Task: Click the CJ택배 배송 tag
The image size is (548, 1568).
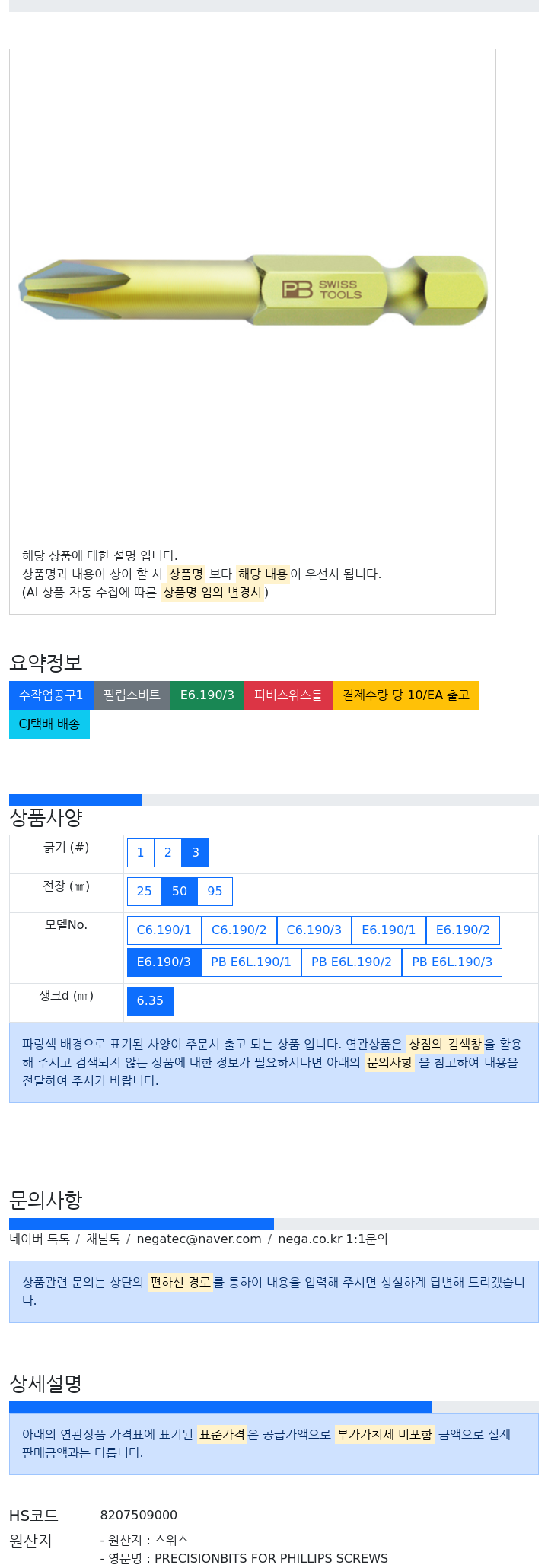Action: point(49,724)
